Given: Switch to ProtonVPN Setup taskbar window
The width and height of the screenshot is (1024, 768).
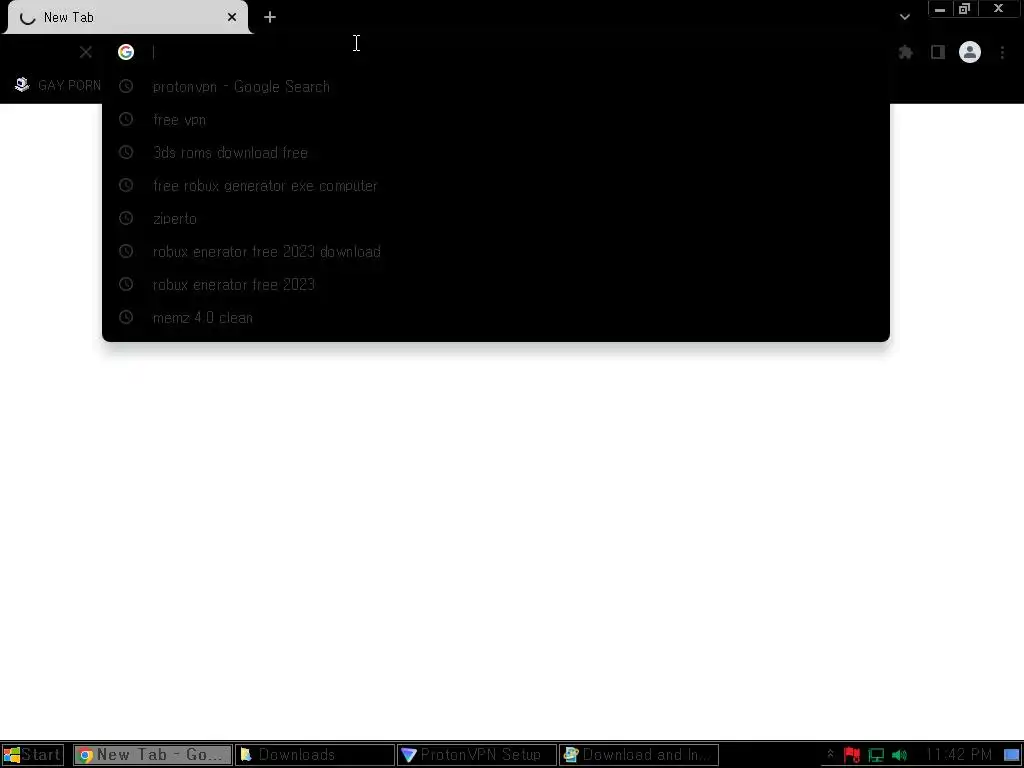Looking at the screenshot, I should [477, 755].
